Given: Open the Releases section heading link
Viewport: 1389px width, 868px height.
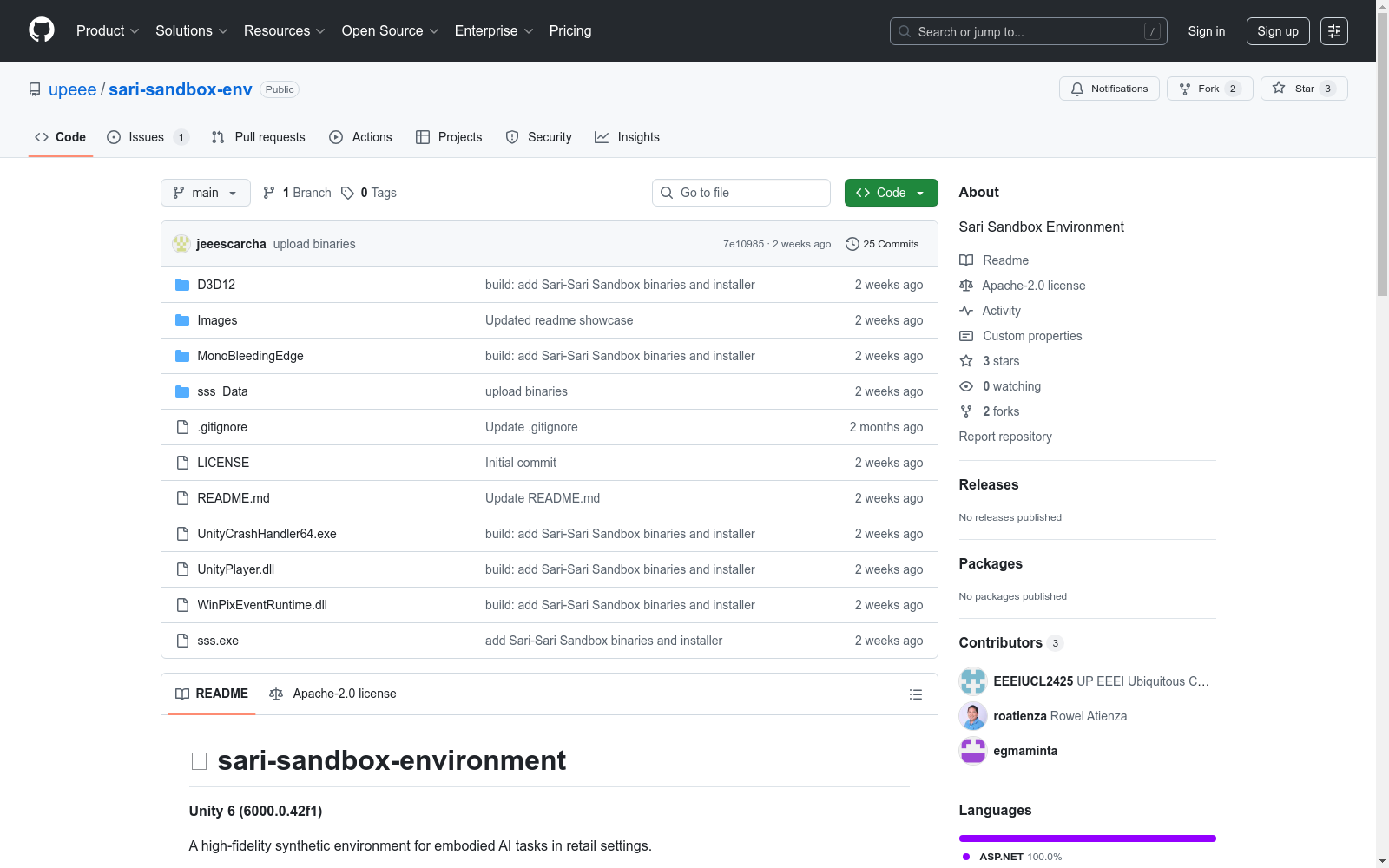Looking at the screenshot, I should [989, 484].
